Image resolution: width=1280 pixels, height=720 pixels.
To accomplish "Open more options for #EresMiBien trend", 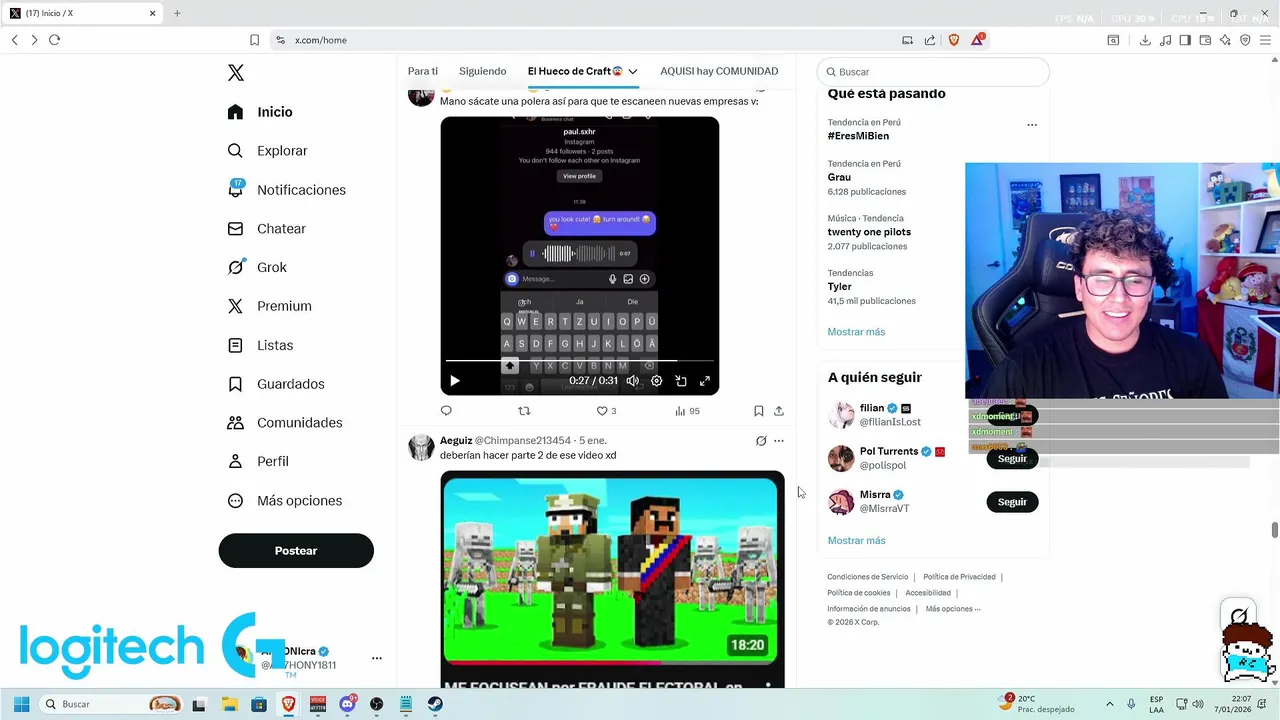I will pyautogui.click(x=1032, y=125).
